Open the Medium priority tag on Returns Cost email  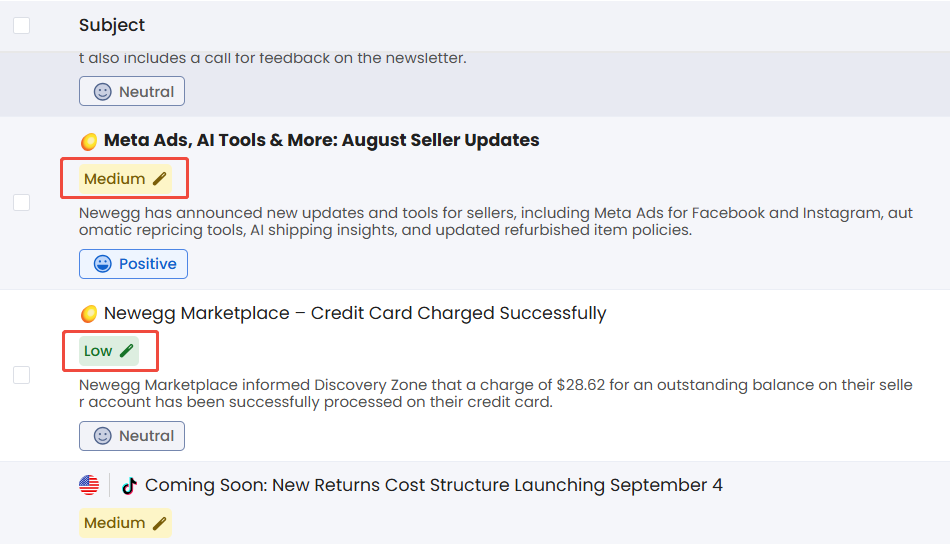pos(125,523)
